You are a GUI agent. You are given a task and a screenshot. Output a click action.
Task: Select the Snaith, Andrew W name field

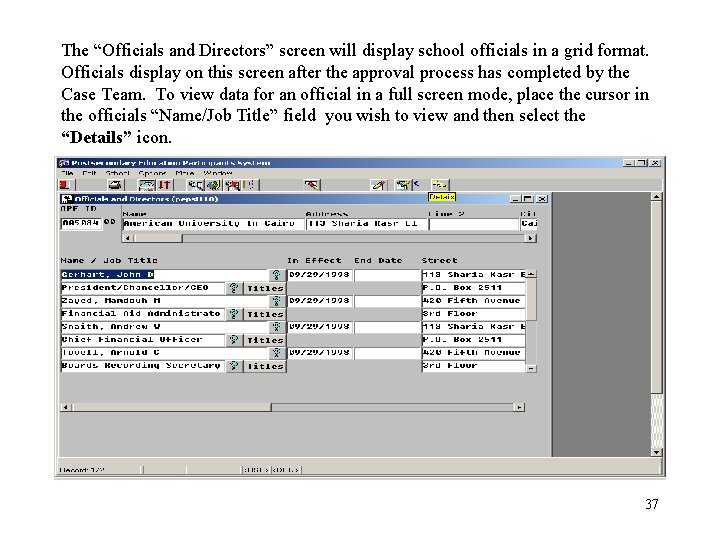[165, 326]
